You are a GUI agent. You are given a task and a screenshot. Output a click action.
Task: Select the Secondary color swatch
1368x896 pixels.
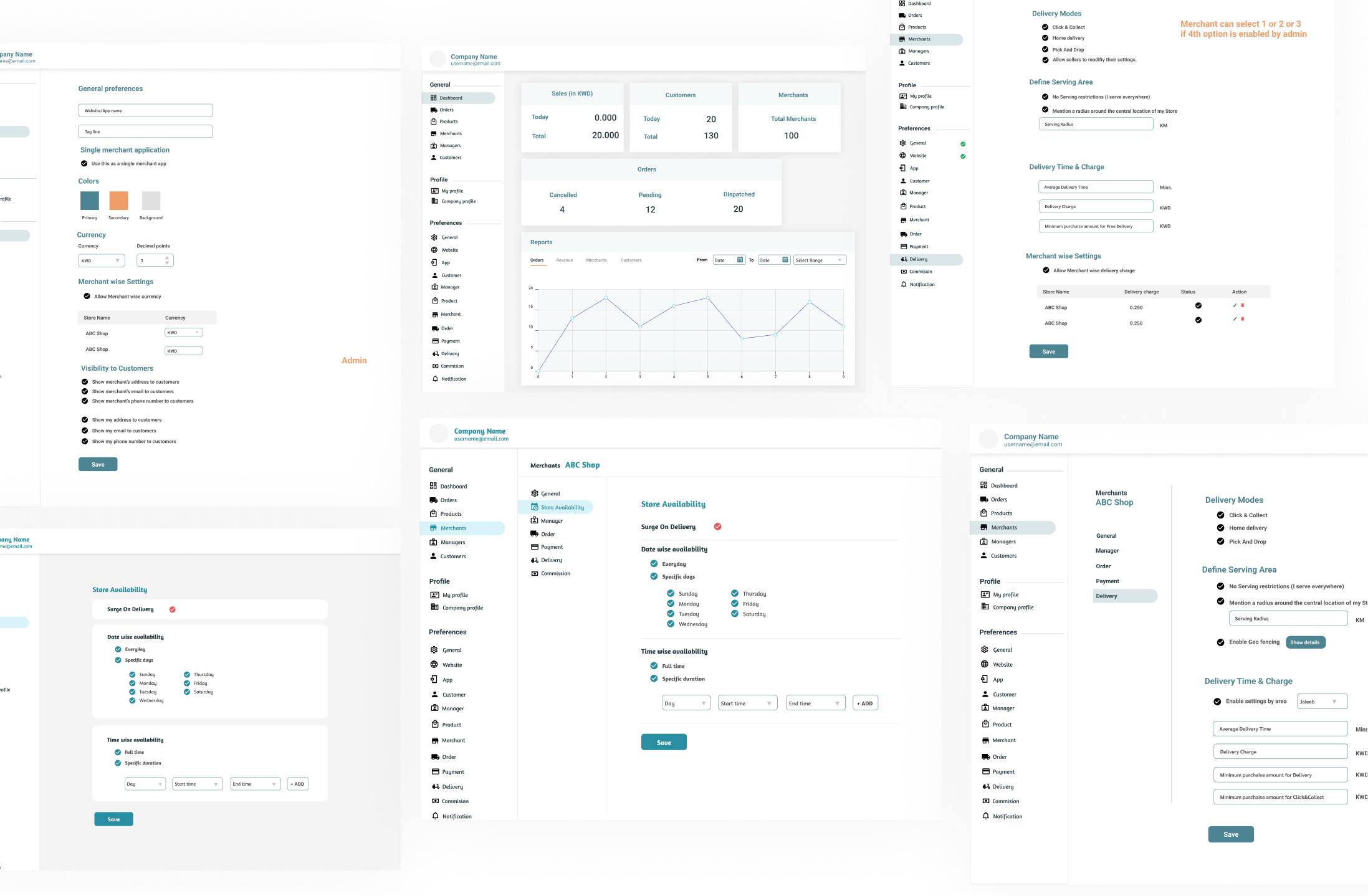[118, 200]
